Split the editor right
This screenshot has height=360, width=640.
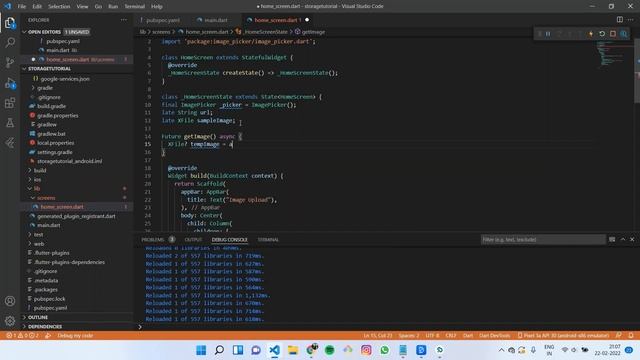[x=620, y=20]
